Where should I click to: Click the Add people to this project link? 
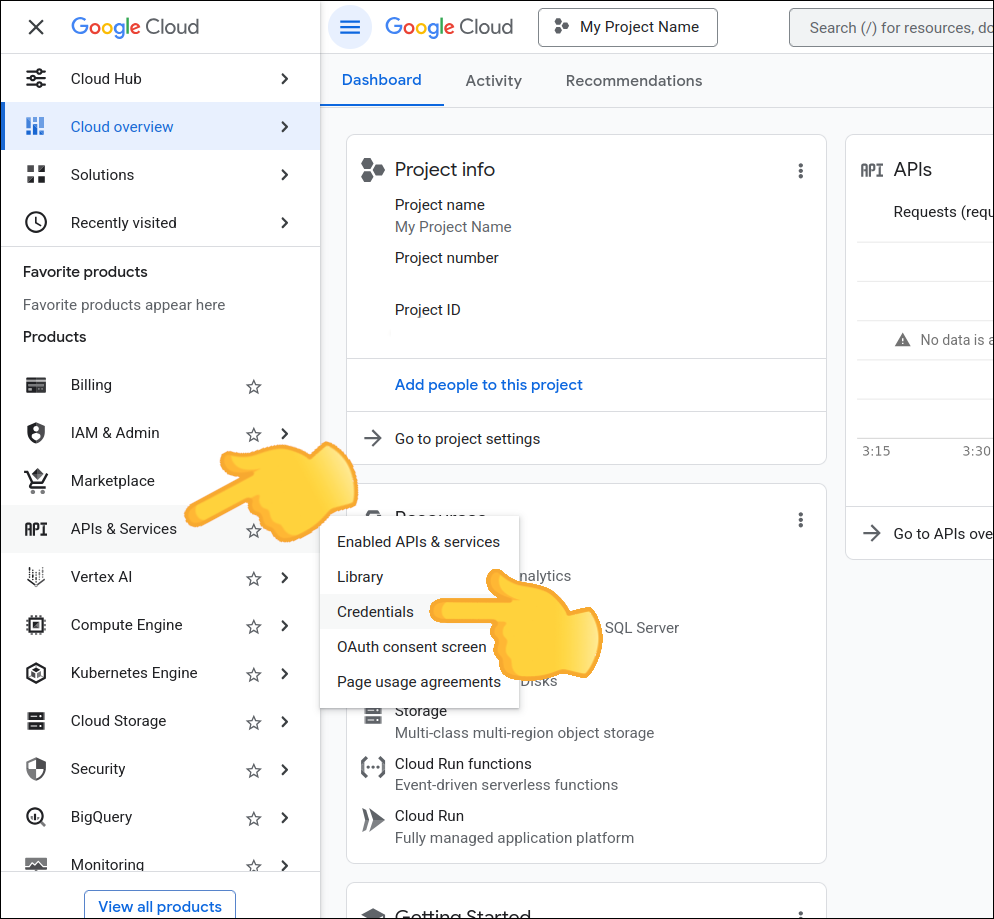tap(488, 384)
